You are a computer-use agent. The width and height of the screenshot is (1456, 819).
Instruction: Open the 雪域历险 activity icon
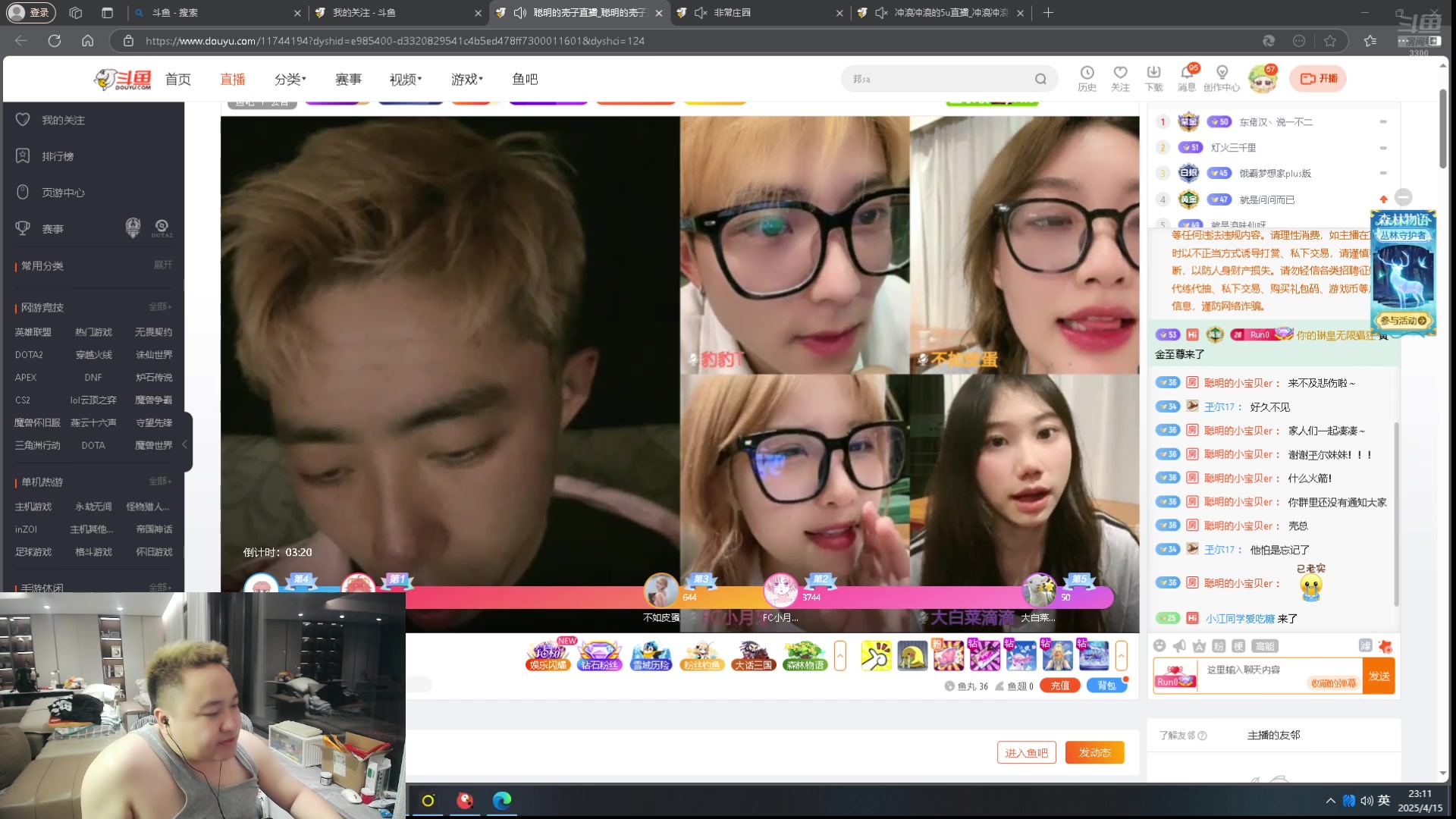click(651, 655)
